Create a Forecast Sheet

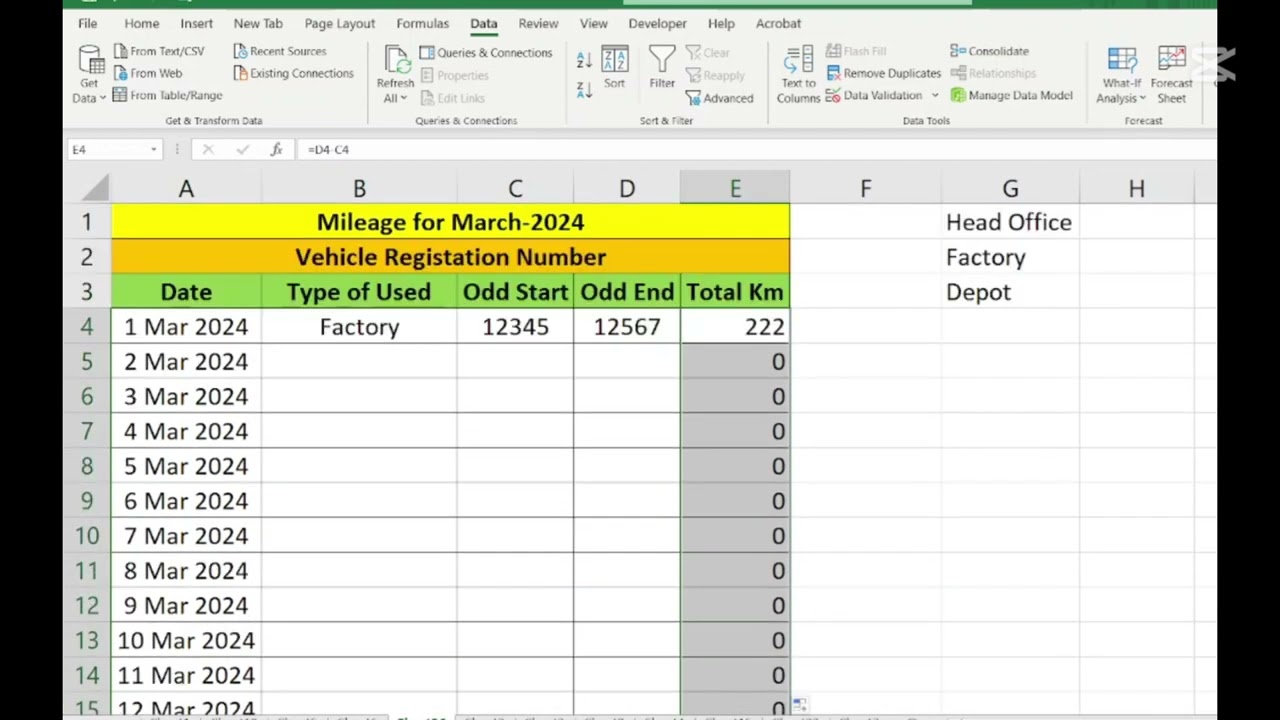click(1171, 74)
